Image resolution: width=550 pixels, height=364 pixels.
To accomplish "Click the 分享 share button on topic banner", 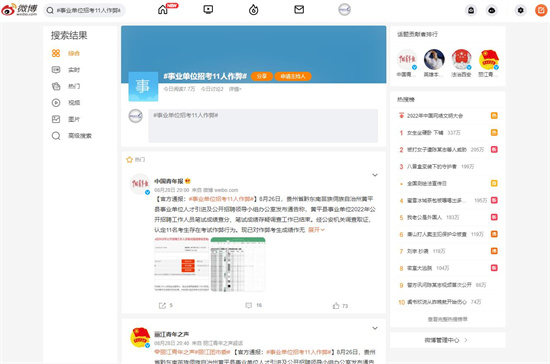I will point(262,76).
